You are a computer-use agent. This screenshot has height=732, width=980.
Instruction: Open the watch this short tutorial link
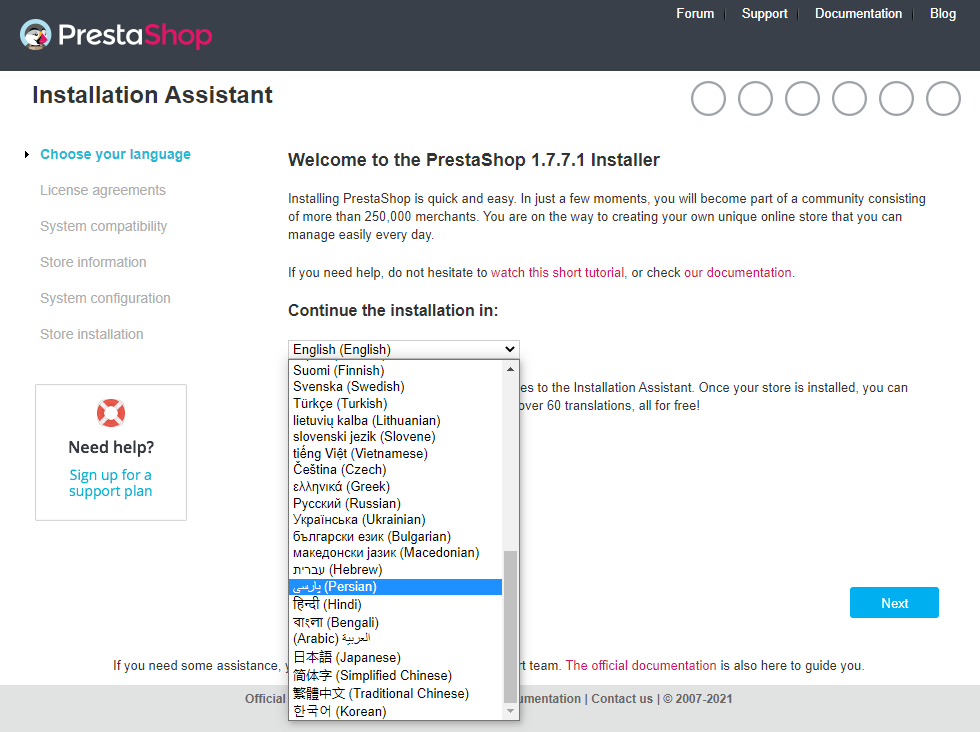[x=558, y=273]
